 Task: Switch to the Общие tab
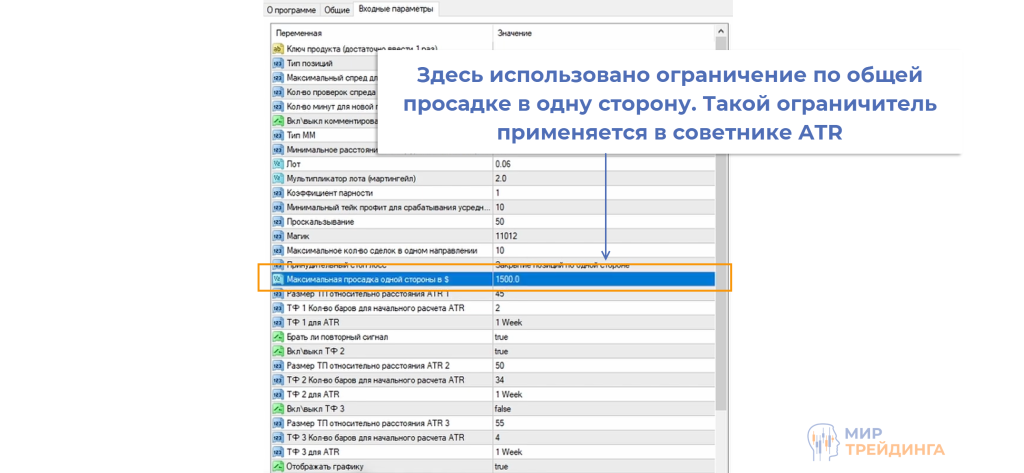tap(337, 10)
